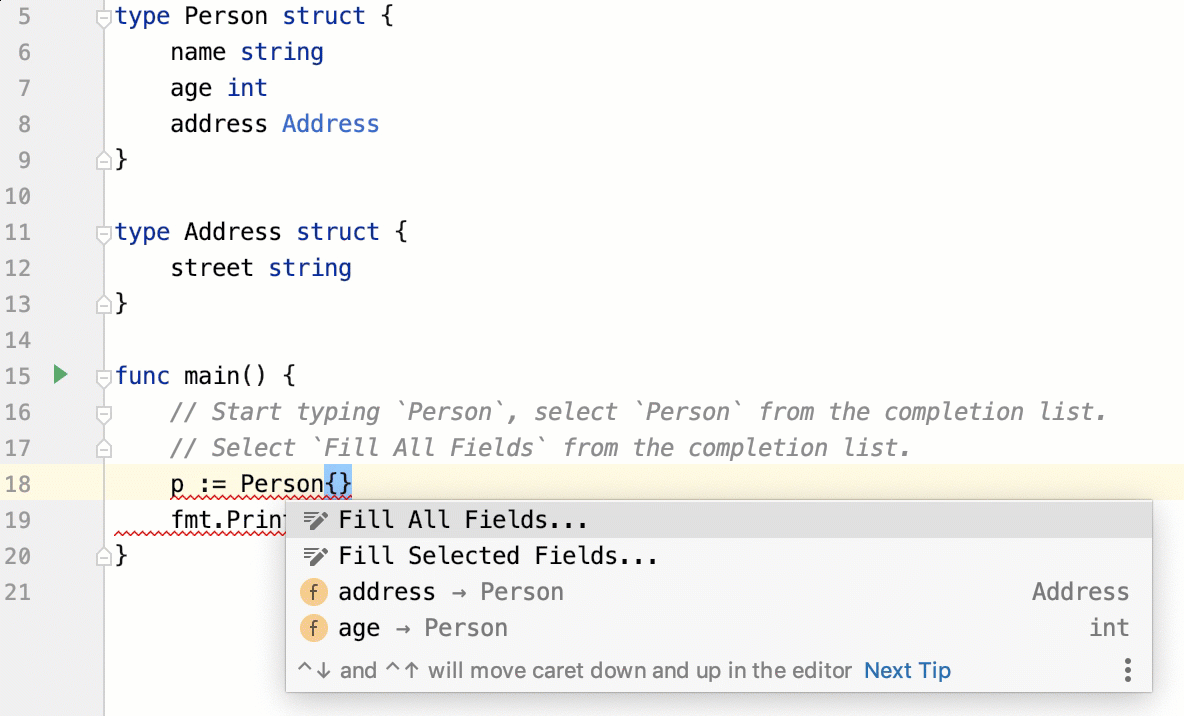The width and height of the screenshot is (1184, 716).
Task: Place caret inside the Person{} braces
Action: [339, 484]
